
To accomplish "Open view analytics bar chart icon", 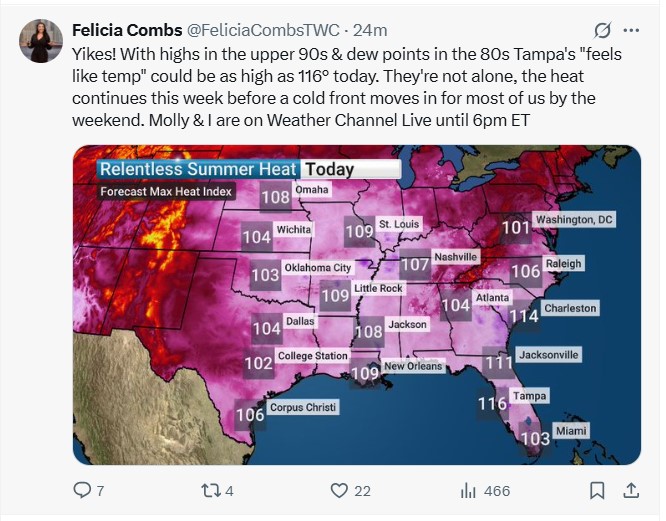I will click(468, 490).
